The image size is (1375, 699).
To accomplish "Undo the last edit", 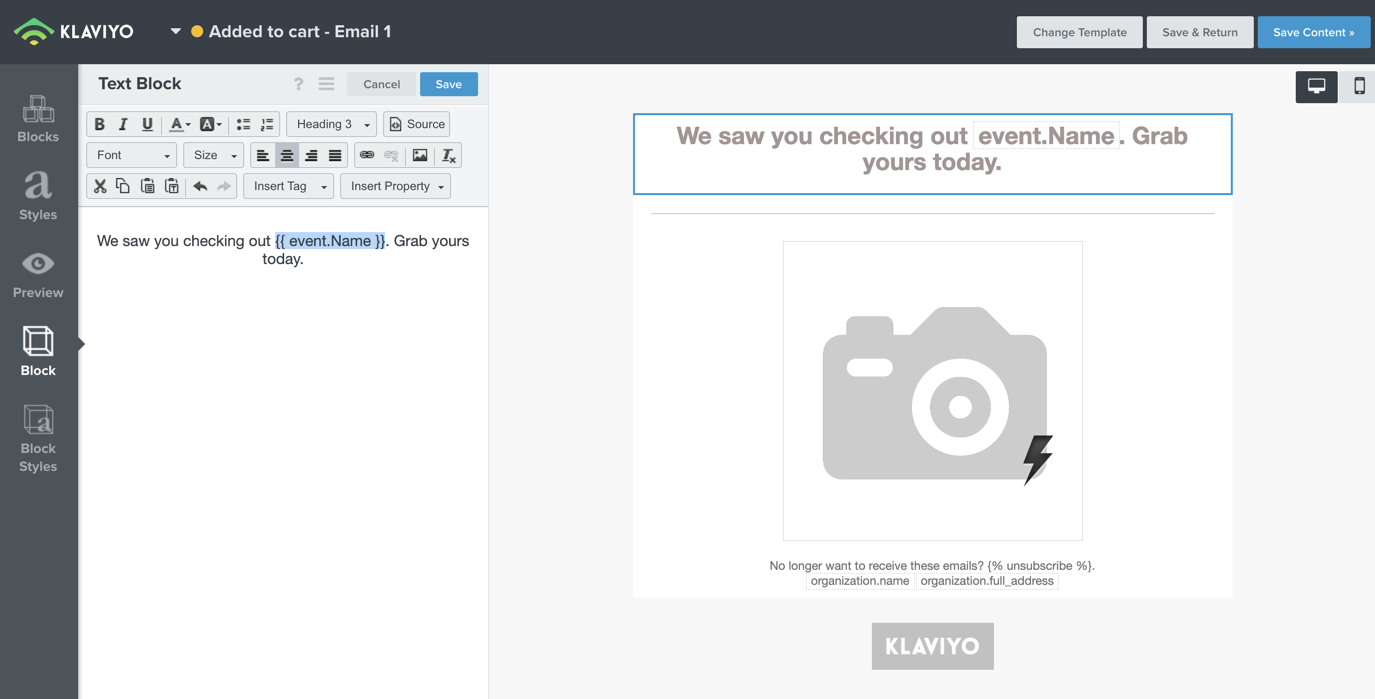I will click(200, 186).
